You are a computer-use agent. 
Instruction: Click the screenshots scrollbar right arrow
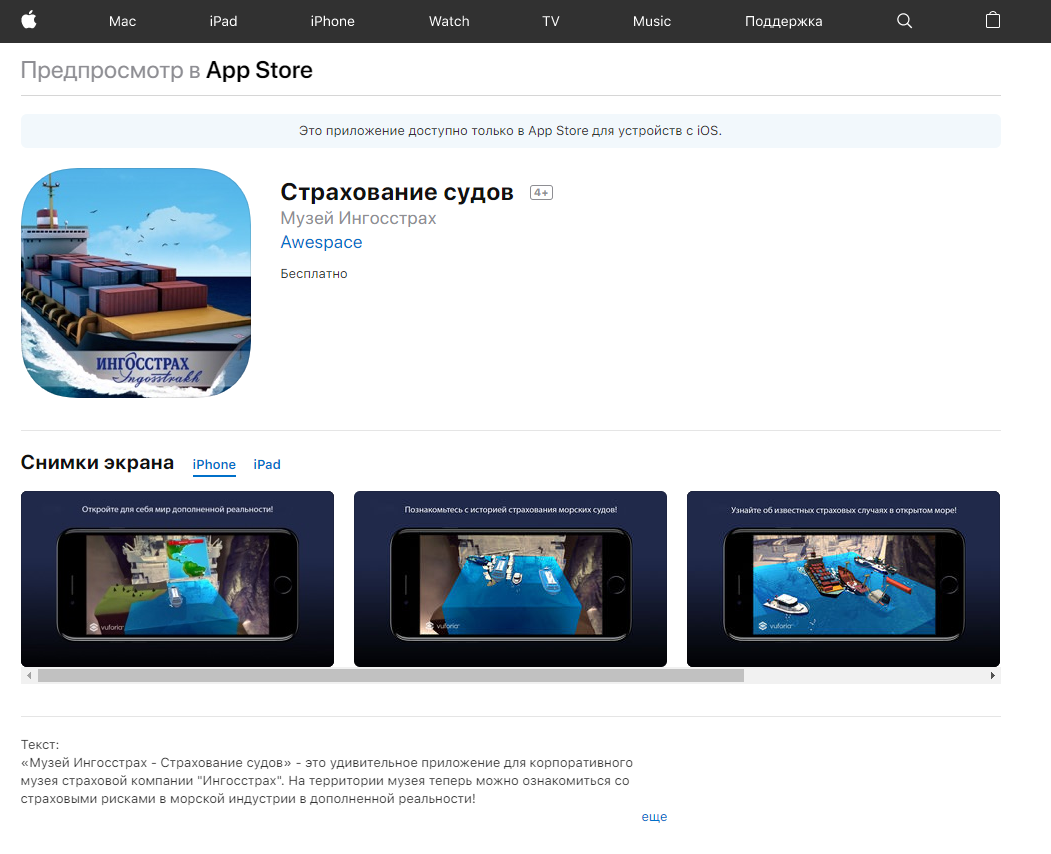click(993, 676)
